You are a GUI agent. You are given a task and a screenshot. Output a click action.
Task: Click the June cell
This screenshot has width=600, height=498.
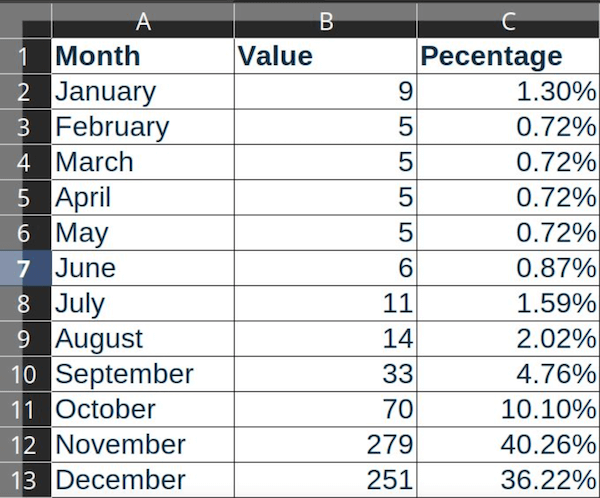pyautogui.click(x=142, y=268)
